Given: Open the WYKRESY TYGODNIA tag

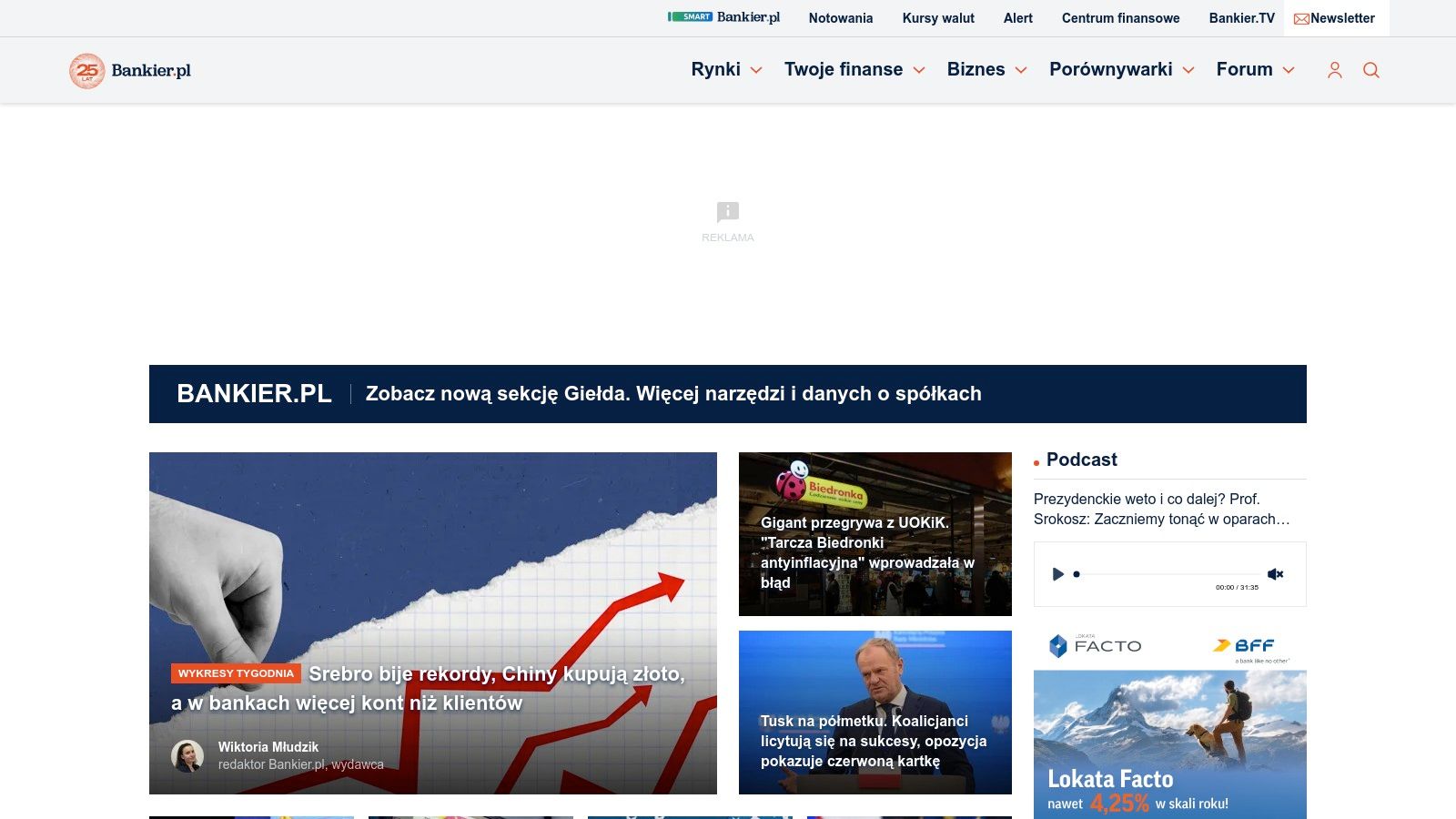Looking at the screenshot, I should [236, 673].
